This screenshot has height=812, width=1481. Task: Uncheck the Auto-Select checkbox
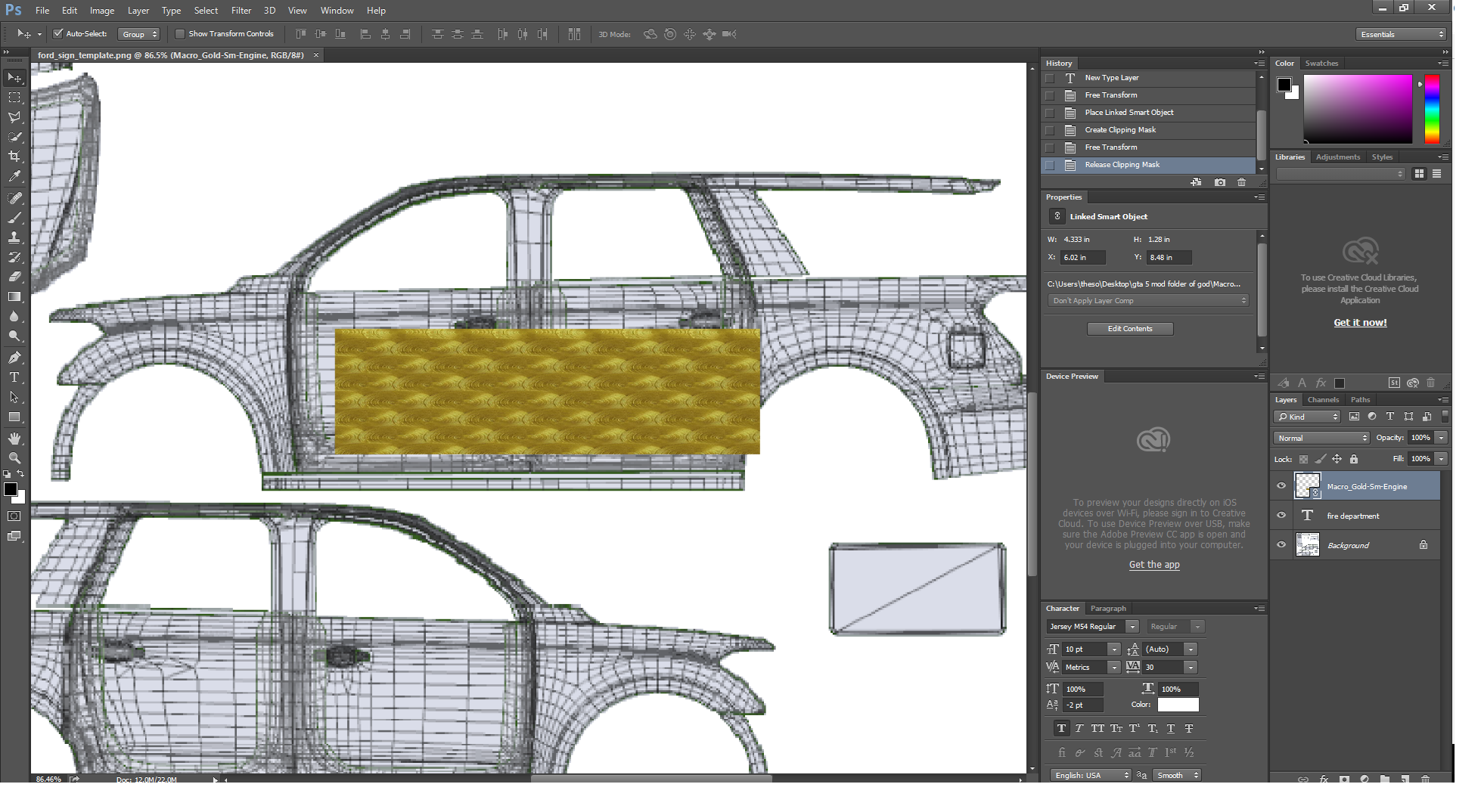(58, 34)
